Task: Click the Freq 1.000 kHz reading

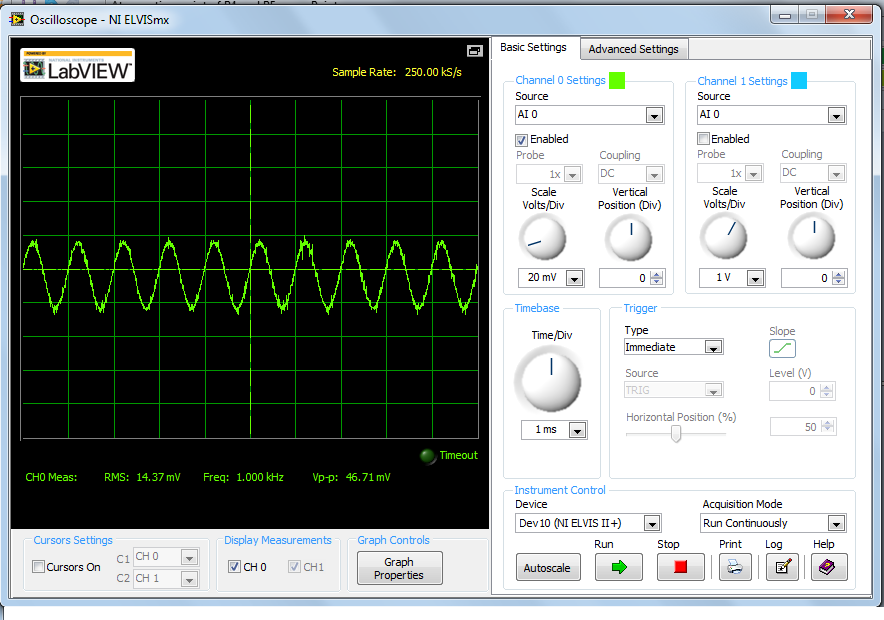Action: point(244,477)
